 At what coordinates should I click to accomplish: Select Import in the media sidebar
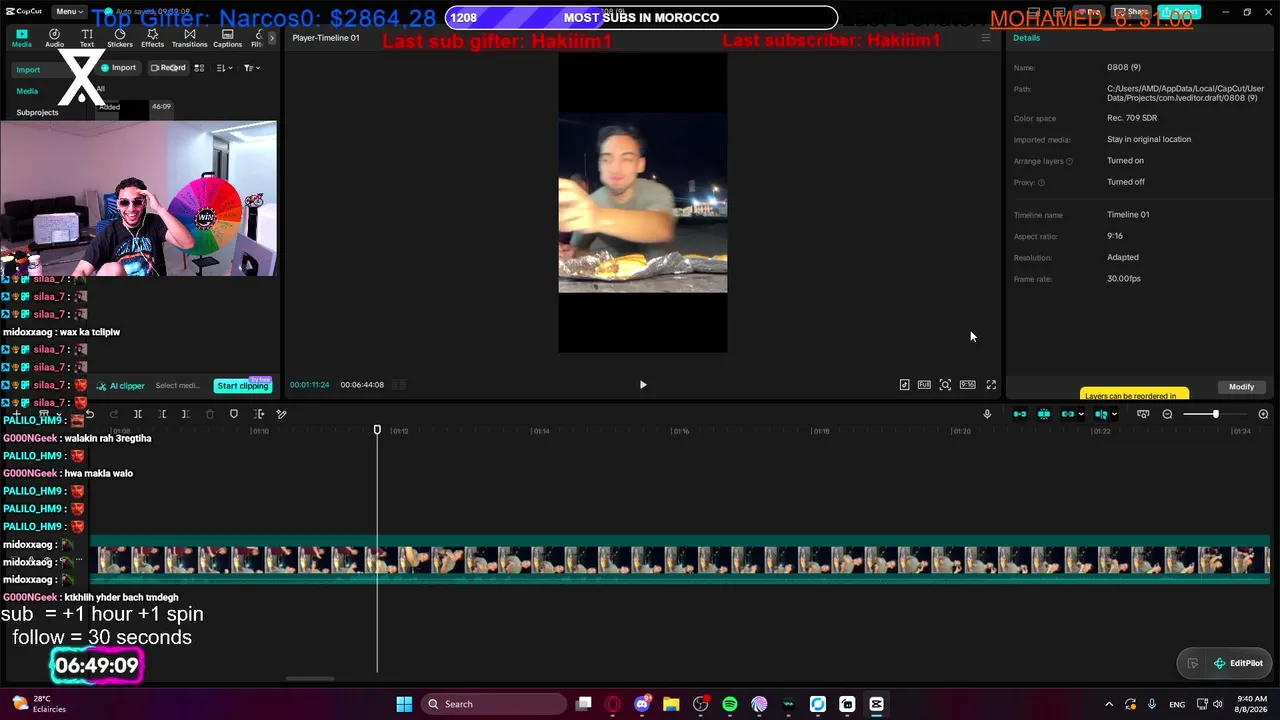tap(28, 70)
